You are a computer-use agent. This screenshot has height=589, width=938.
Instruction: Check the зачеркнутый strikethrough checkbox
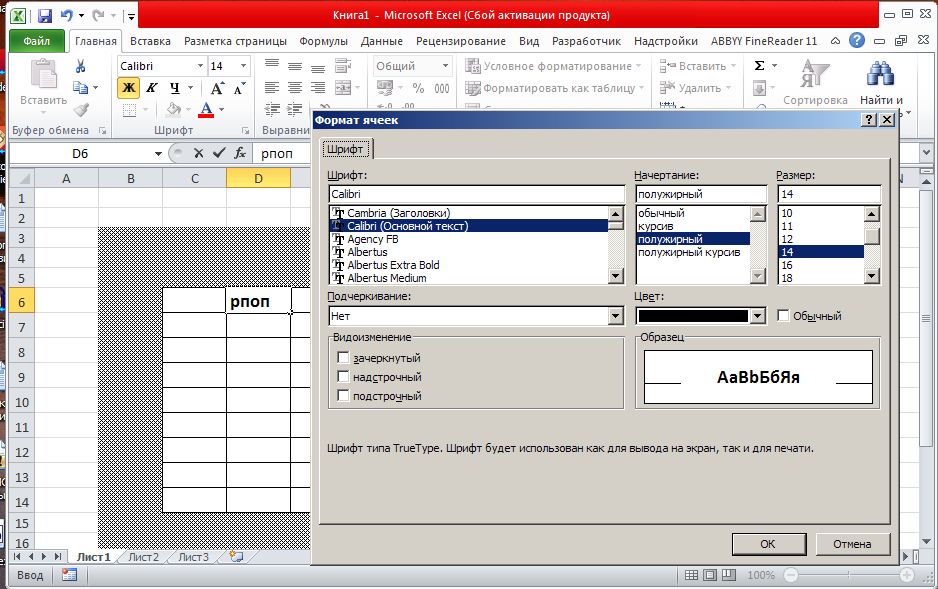coord(343,358)
